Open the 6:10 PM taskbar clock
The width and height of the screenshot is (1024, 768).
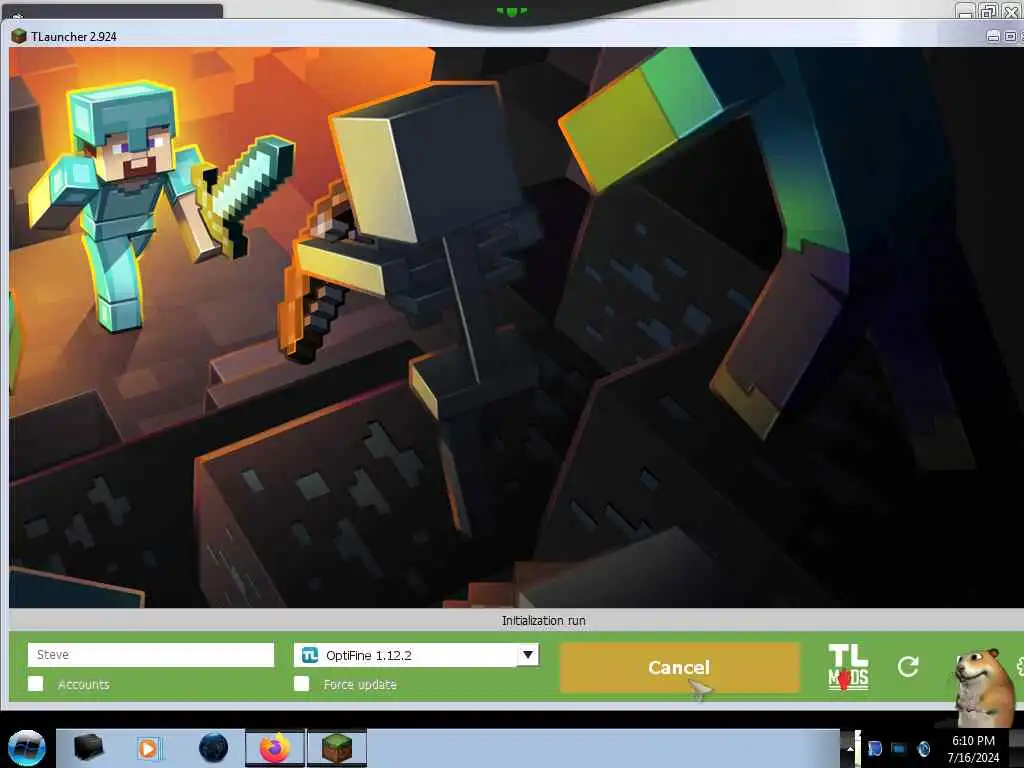(x=973, y=749)
